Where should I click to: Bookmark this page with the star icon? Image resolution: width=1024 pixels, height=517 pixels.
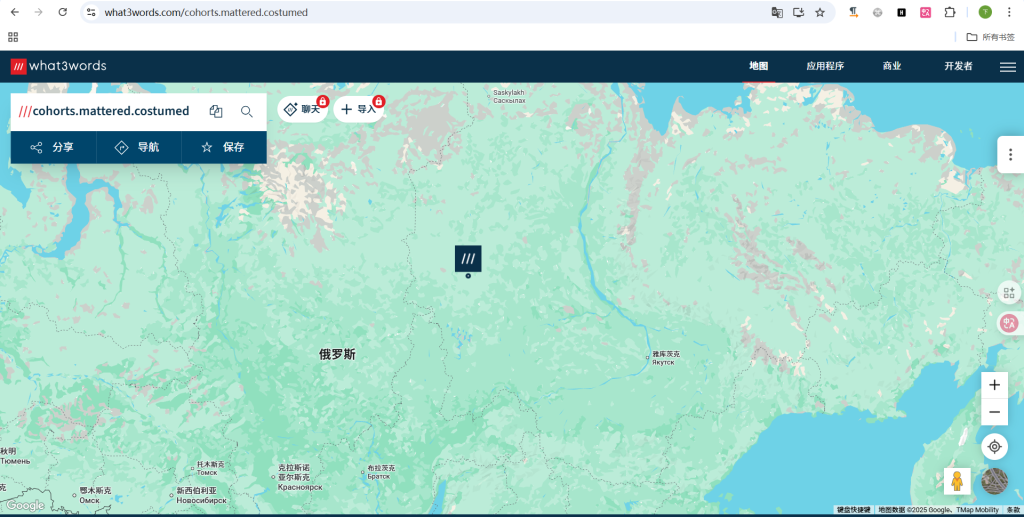tap(820, 12)
